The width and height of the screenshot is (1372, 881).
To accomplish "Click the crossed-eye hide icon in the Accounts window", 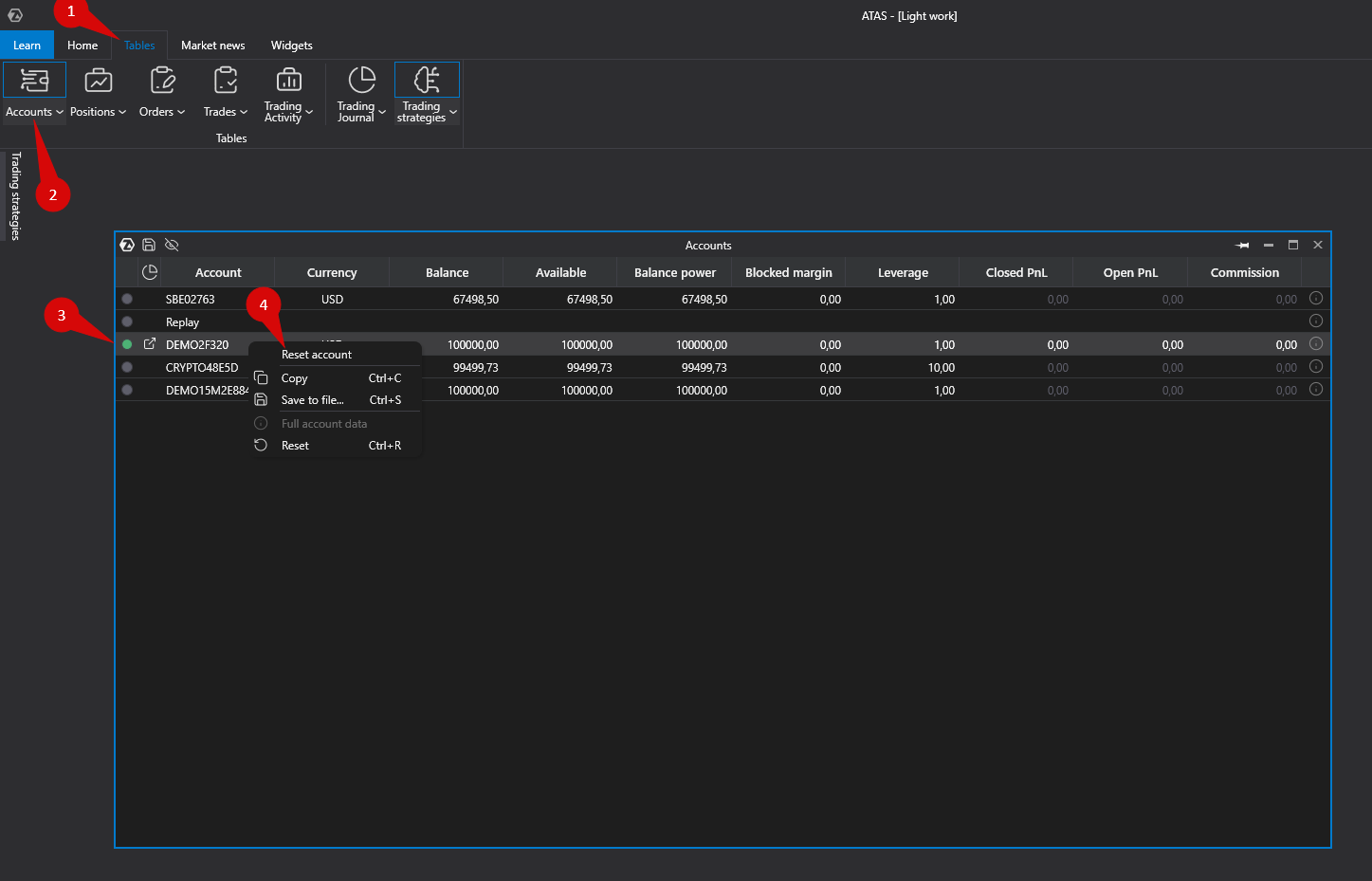I will 172,245.
